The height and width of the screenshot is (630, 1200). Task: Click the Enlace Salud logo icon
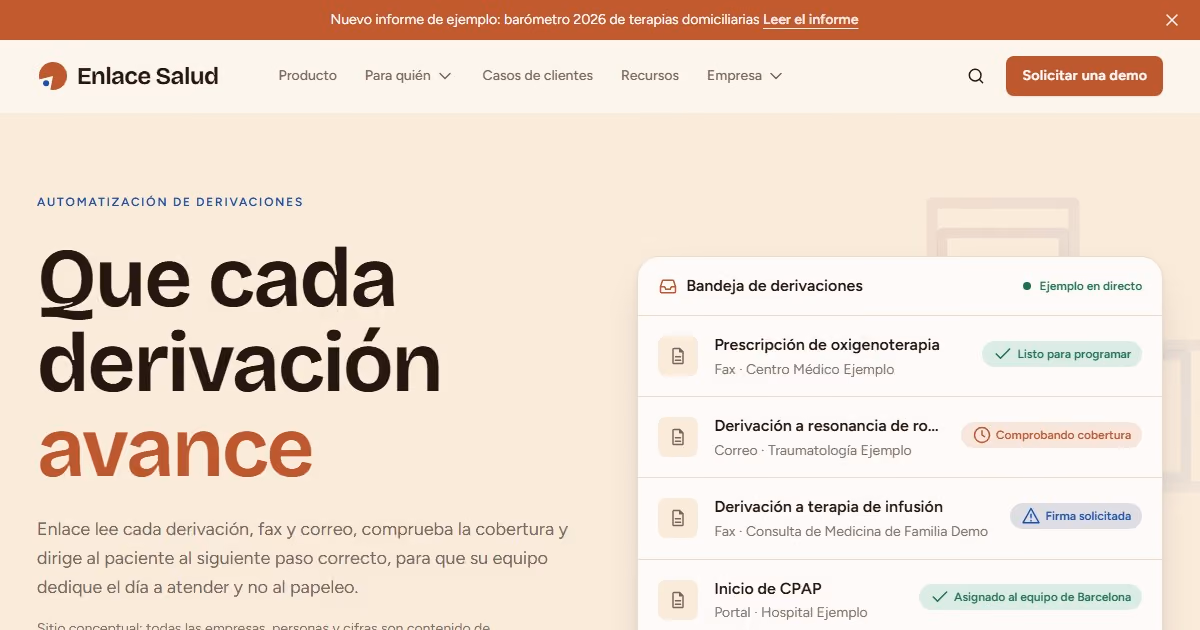tap(52, 76)
